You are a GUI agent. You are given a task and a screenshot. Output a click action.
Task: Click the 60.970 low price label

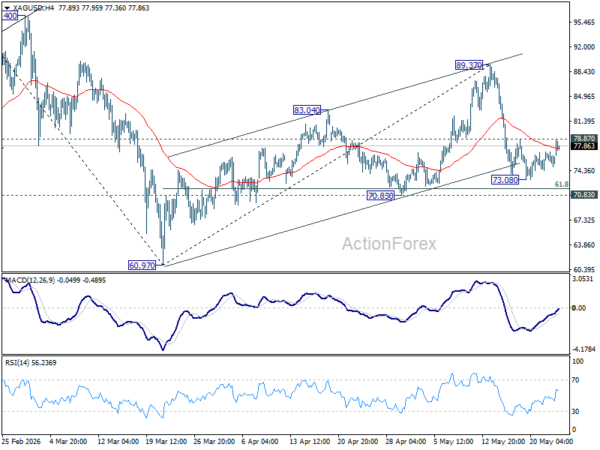[142, 265]
